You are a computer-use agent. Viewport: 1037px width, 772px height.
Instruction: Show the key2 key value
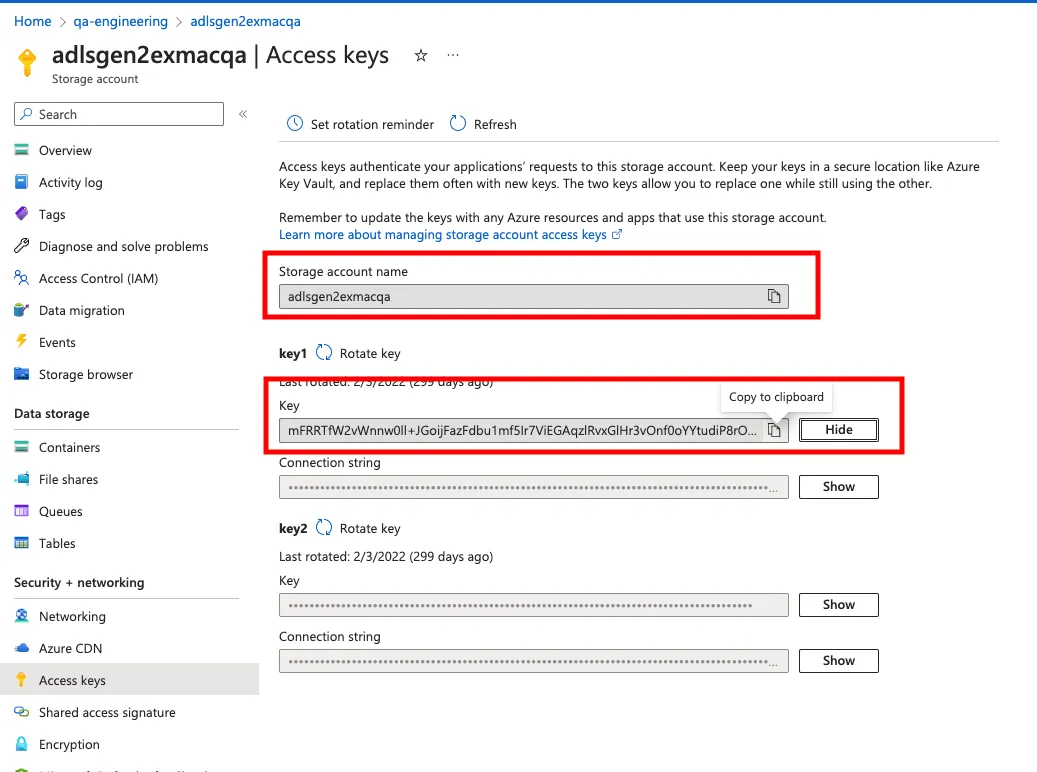point(839,605)
